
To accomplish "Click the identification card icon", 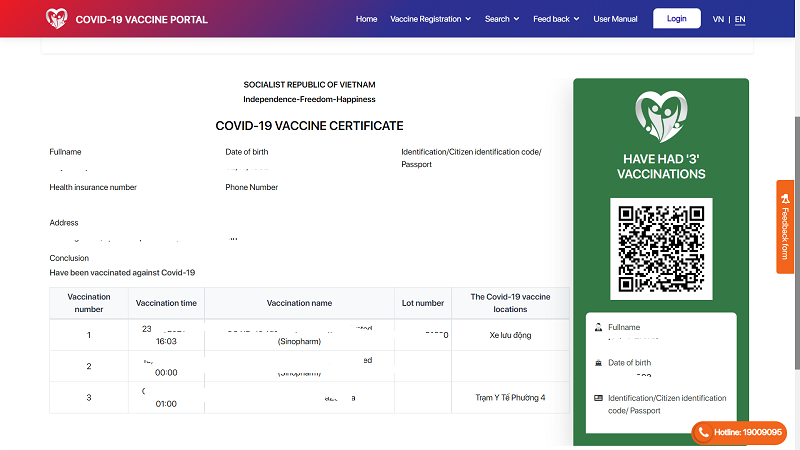I will (598, 398).
